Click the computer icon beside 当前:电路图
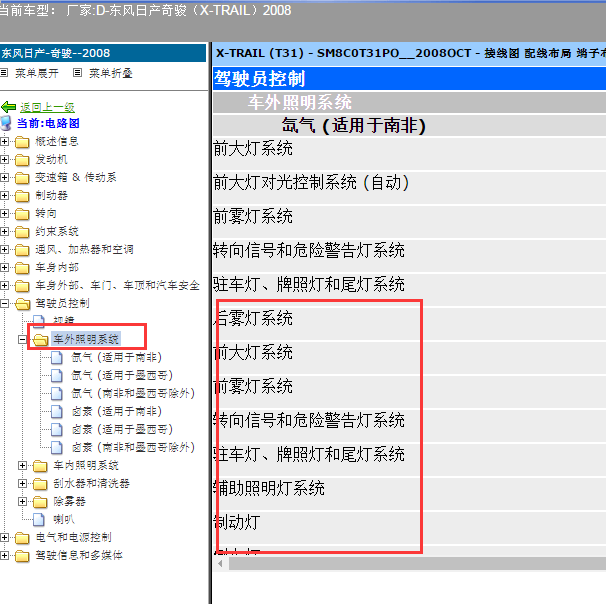 (x=6, y=123)
